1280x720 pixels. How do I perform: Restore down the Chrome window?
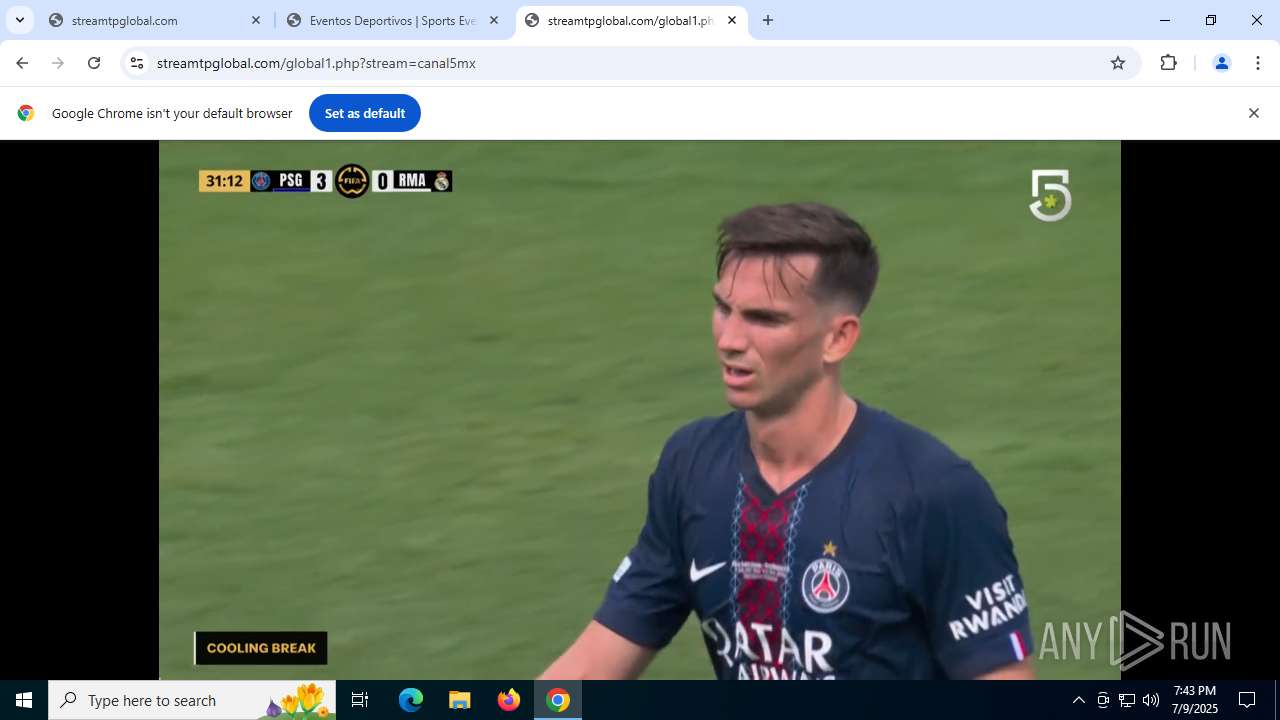coord(1211,20)
